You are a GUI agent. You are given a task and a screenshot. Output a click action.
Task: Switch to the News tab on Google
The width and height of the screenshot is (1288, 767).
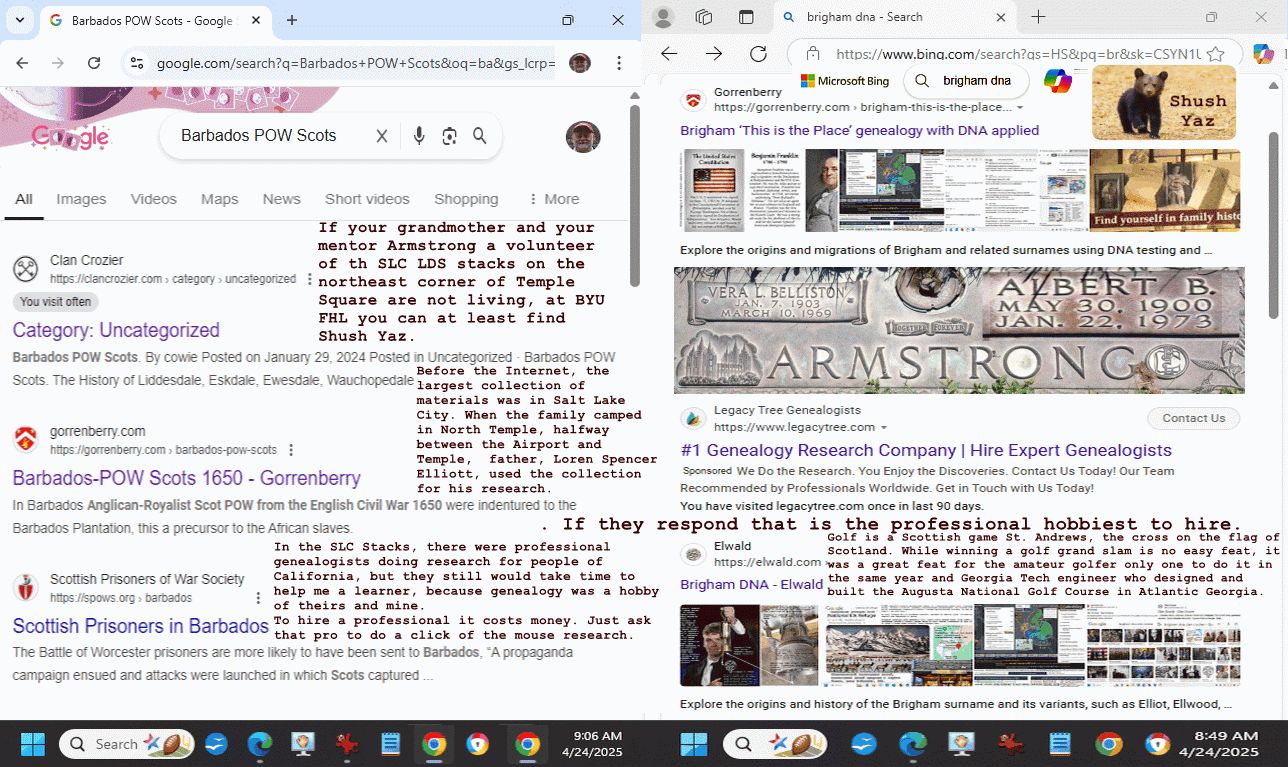point(281,199)
